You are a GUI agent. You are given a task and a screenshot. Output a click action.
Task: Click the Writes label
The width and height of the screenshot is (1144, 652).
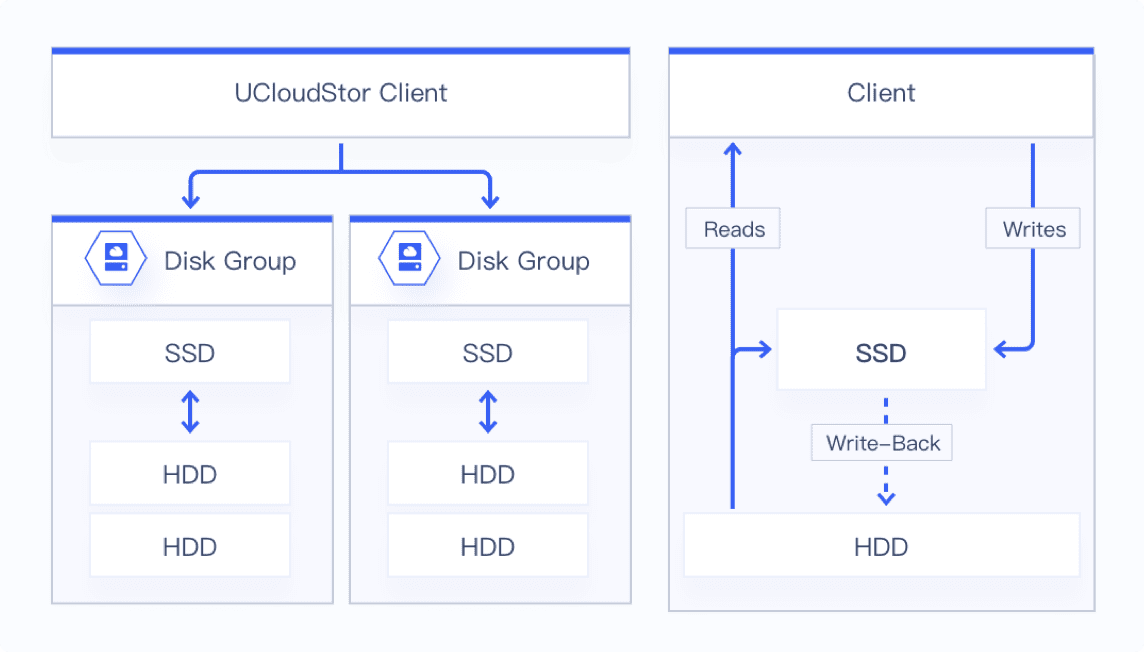coord(1033,229)
